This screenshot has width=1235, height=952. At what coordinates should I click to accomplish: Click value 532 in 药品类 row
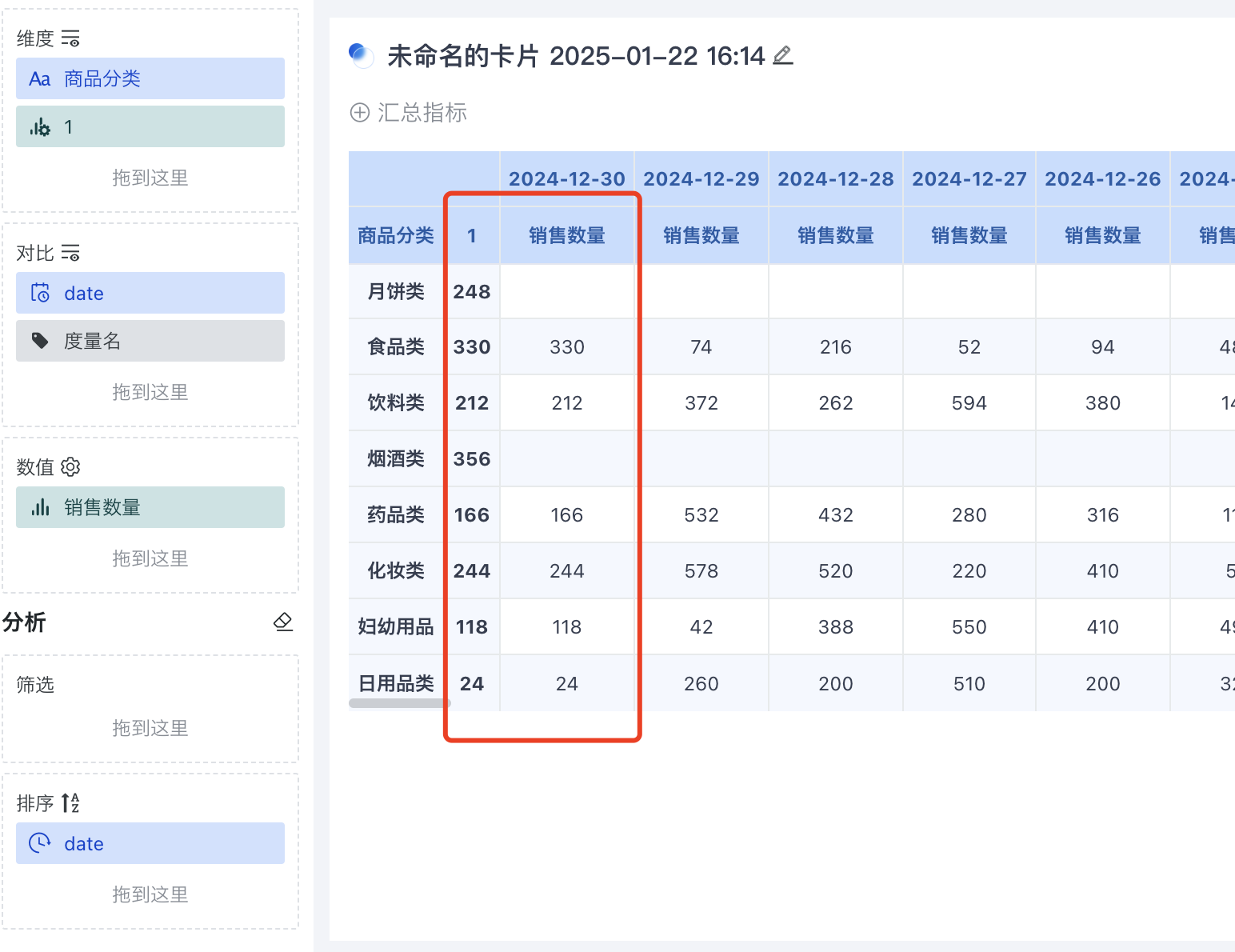[701, 514]
